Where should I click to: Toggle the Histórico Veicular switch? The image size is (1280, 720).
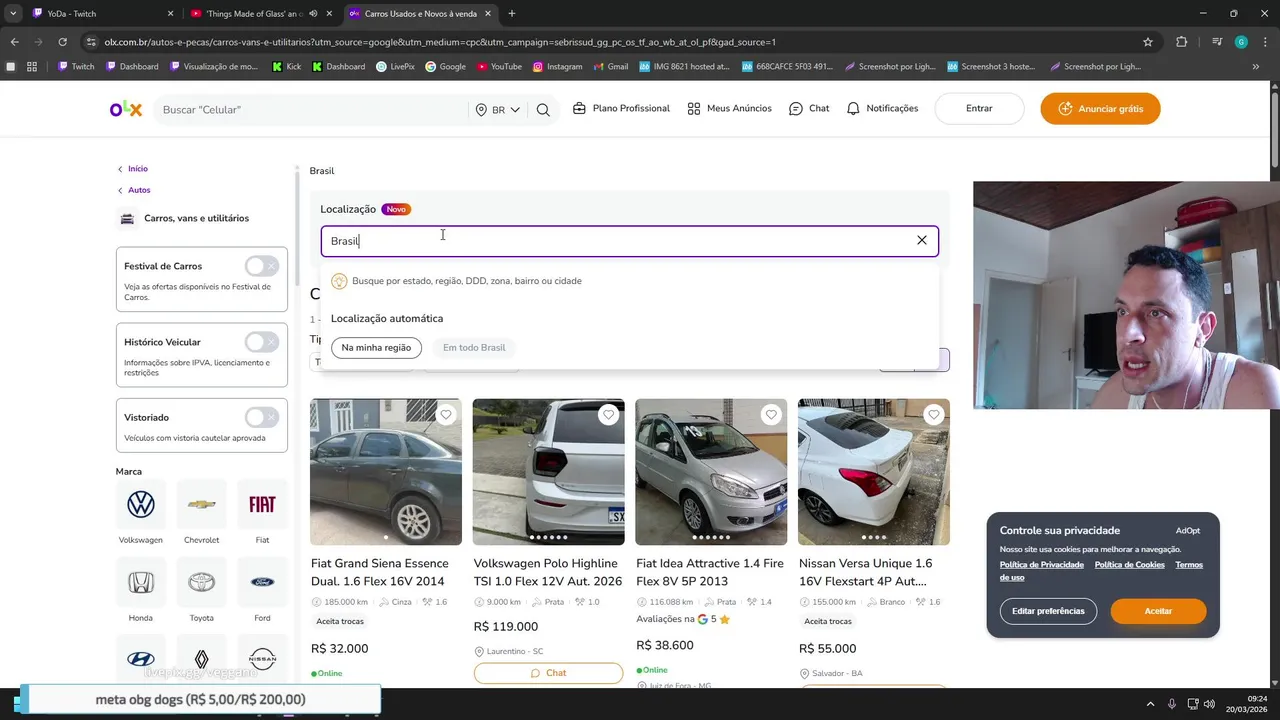coord(262,342)
